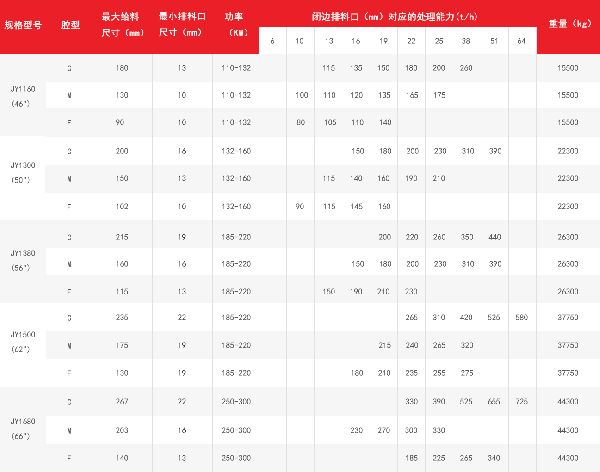
Task: Click model name JY1500 (62")
Action: click(23, 342)
